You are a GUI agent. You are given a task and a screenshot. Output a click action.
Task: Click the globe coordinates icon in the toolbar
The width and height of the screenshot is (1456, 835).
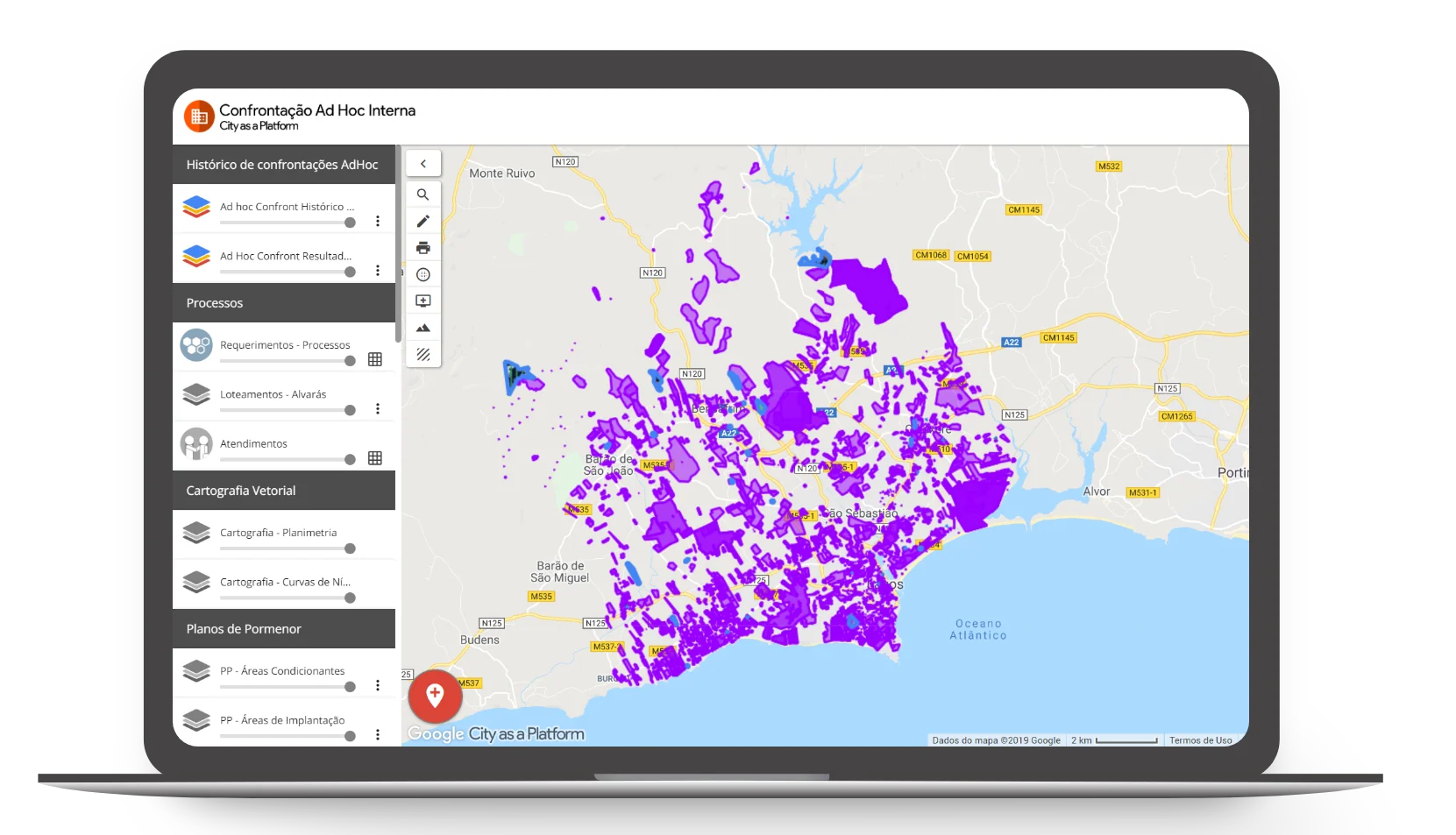pos(423,274)
